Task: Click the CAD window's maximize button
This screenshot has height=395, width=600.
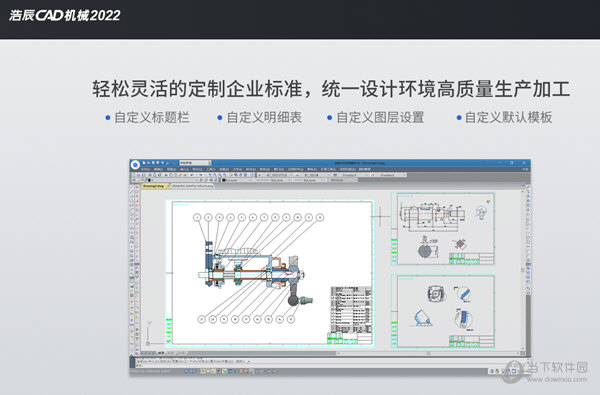Action: click(512, 163)
